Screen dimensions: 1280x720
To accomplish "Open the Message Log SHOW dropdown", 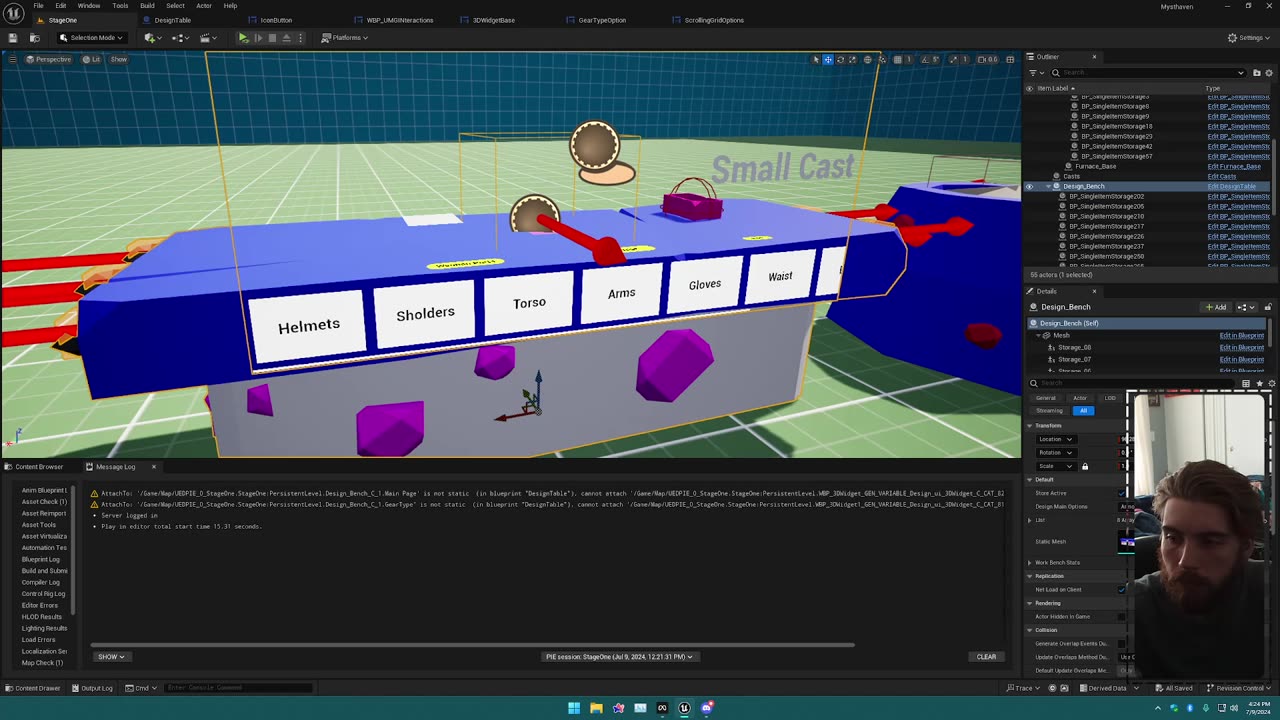I will click(x=111, y=657).
